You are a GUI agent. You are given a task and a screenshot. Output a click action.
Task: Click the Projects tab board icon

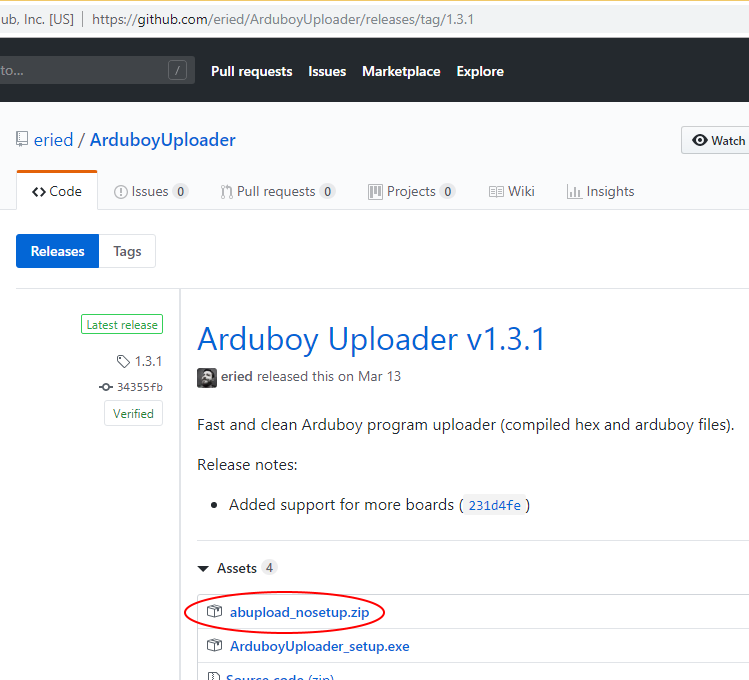point(375,192)
